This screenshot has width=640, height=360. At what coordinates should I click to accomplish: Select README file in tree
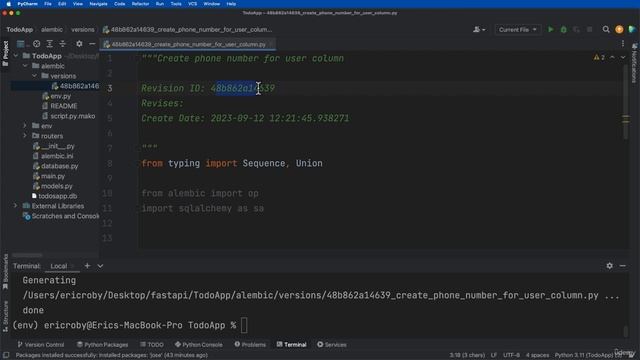click(x=60, y=106)
